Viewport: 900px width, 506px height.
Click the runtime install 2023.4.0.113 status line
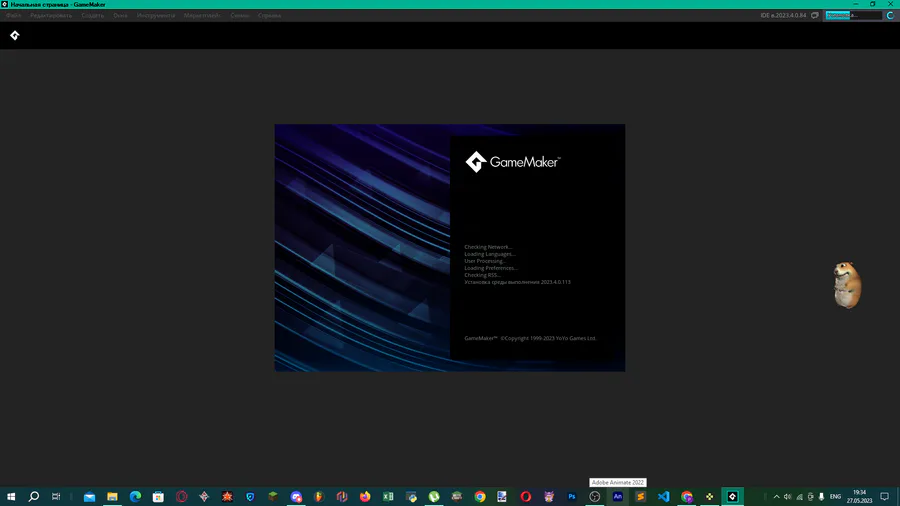click(517, 282)
